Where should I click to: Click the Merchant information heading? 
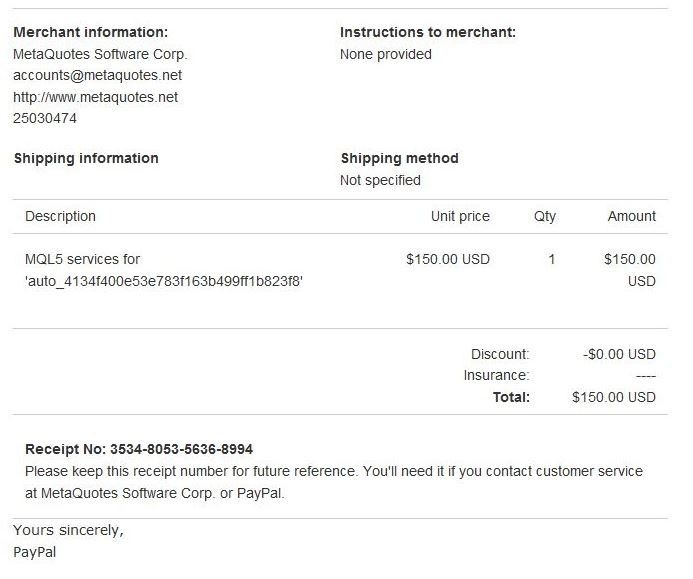[90, 32]
